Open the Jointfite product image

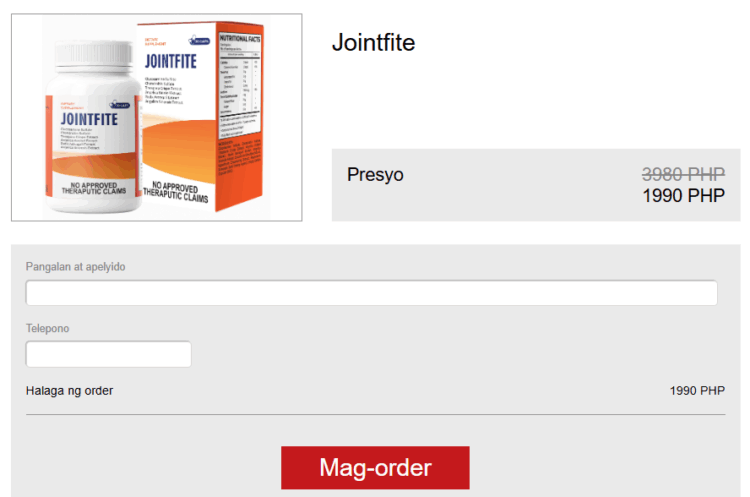tap(156, 117)
